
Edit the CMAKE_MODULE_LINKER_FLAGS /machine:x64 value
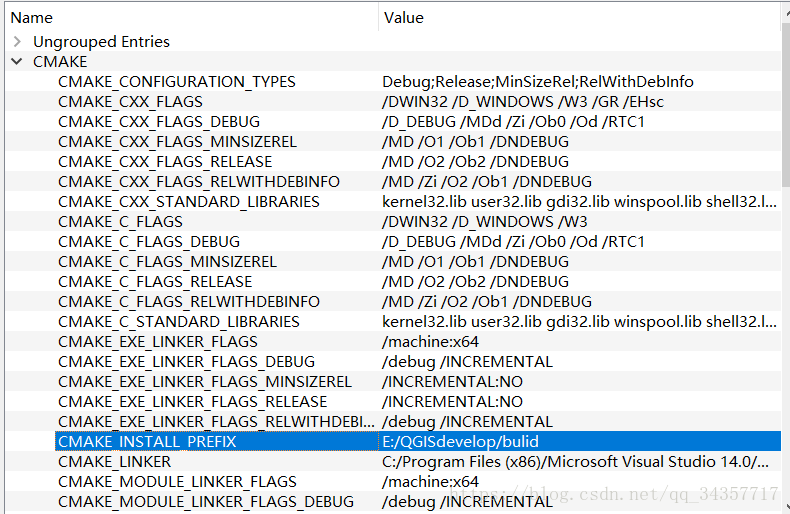coord(430,482)
